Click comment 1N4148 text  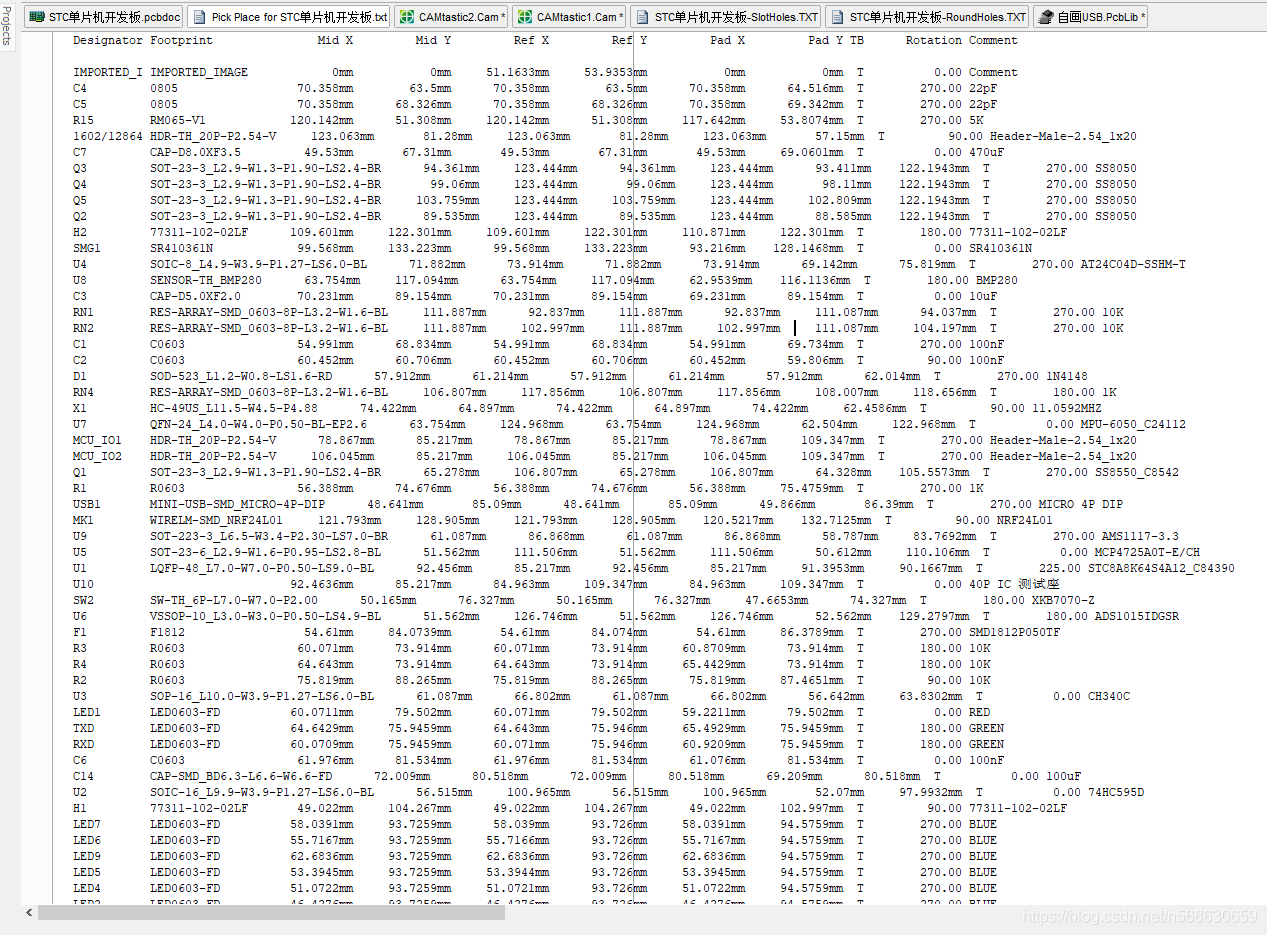[1066, 376]
